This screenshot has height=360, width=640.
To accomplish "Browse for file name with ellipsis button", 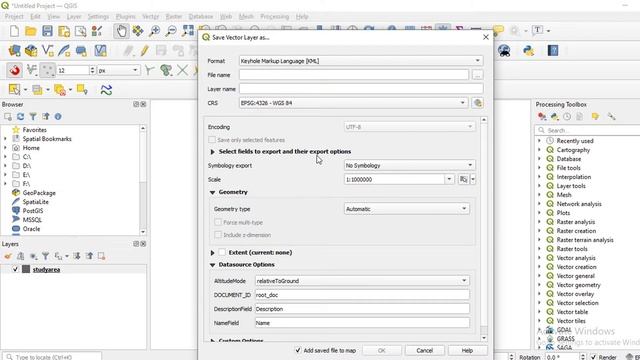I will pyautogui.click(x=477, y=75).
